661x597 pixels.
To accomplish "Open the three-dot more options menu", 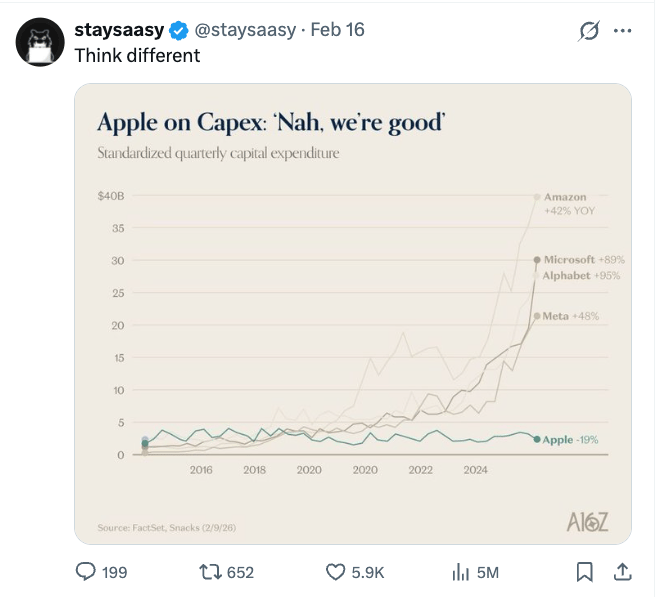I will (x=623, y=30).
